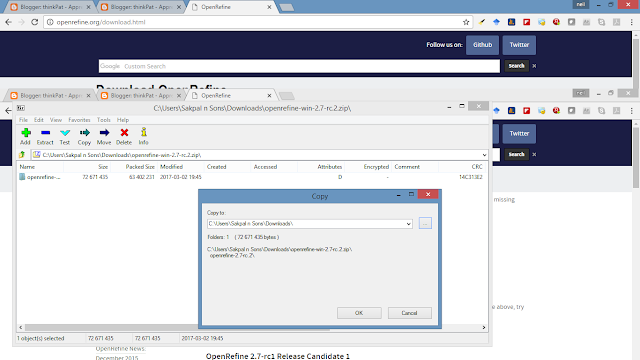Click the 2017-03-02 19:45 modified date cell

(180, 177)
